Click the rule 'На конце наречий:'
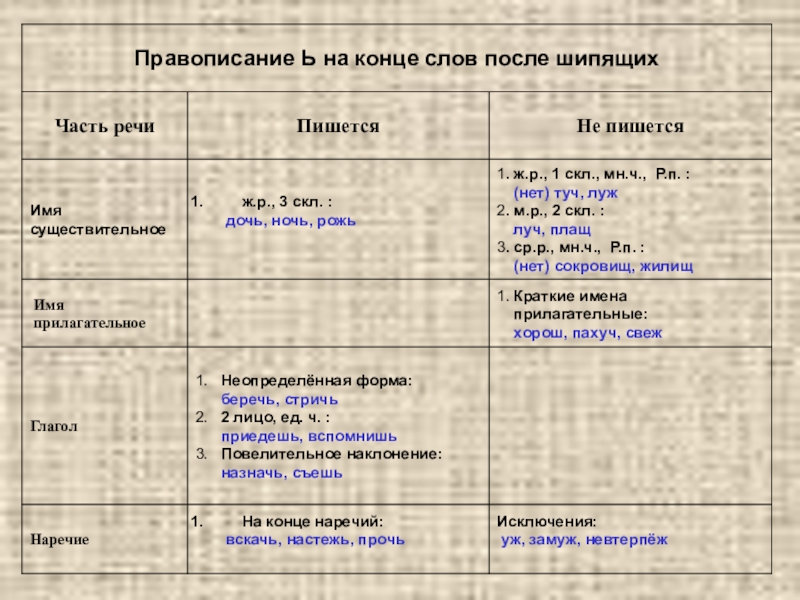 pos(313,521)
